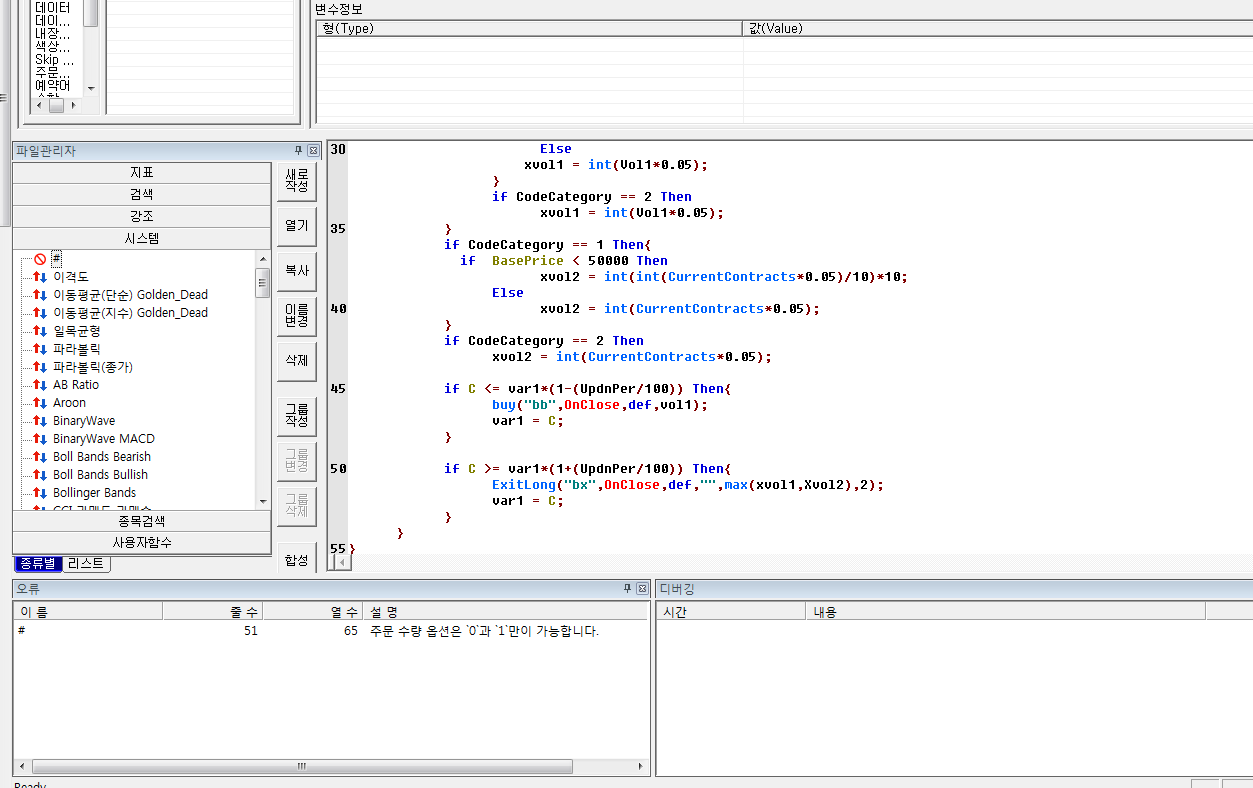The height and width of the screenshot is (788, 1253).
Task: Click the arrows icon next to Bollinger Bands
Action: (40, 493)
